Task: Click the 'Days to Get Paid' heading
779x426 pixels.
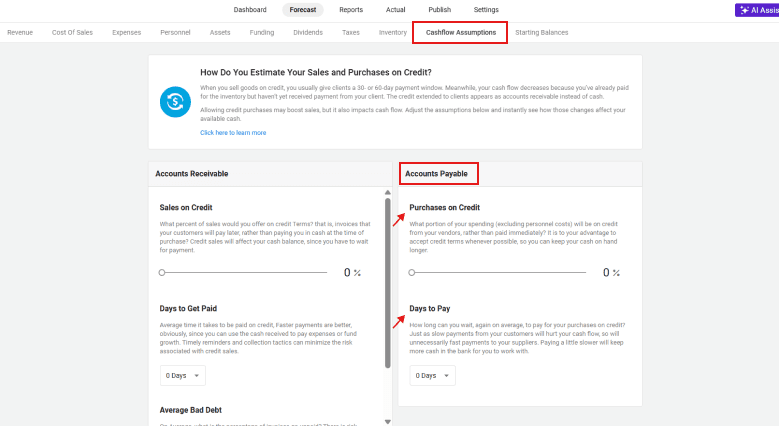Action: click(188, 308)
